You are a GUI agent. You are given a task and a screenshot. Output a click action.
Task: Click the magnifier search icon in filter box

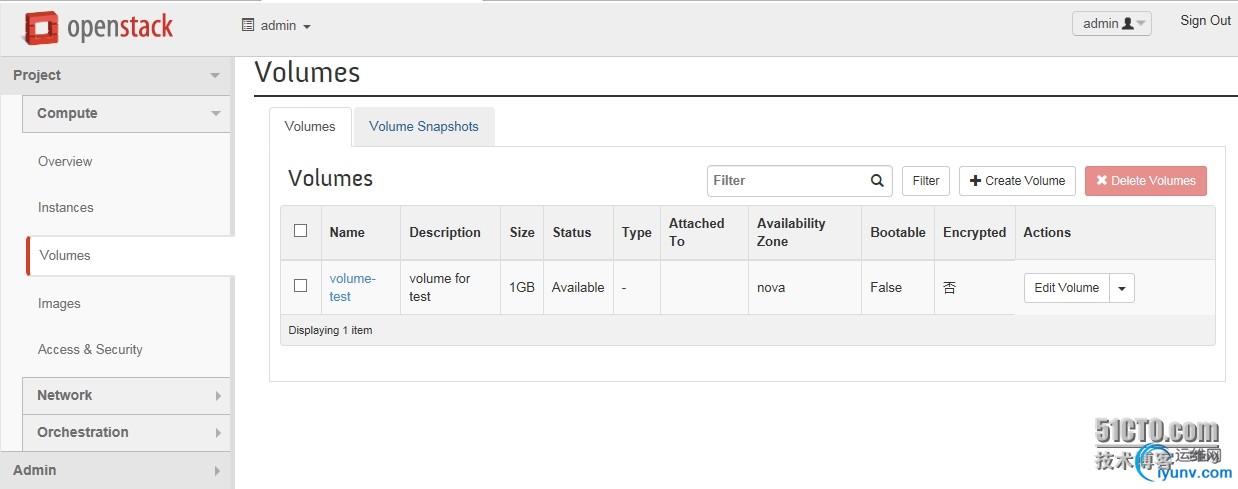tap(877, 181)
